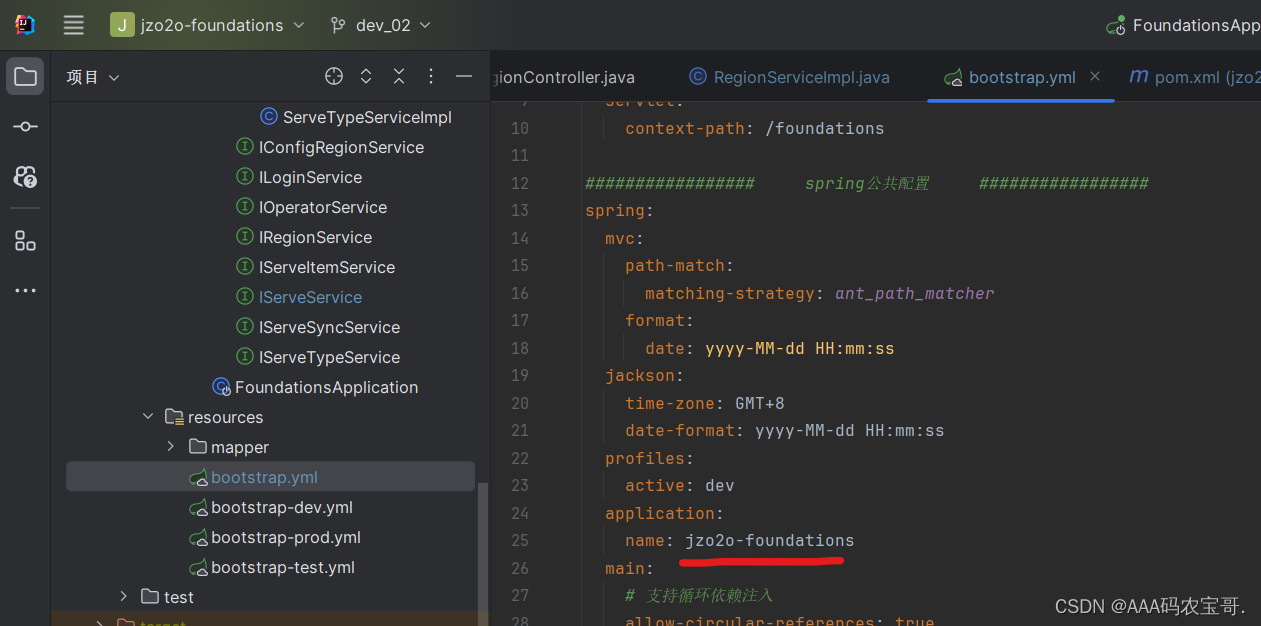Click the resources folder icon

click(174, 417)
